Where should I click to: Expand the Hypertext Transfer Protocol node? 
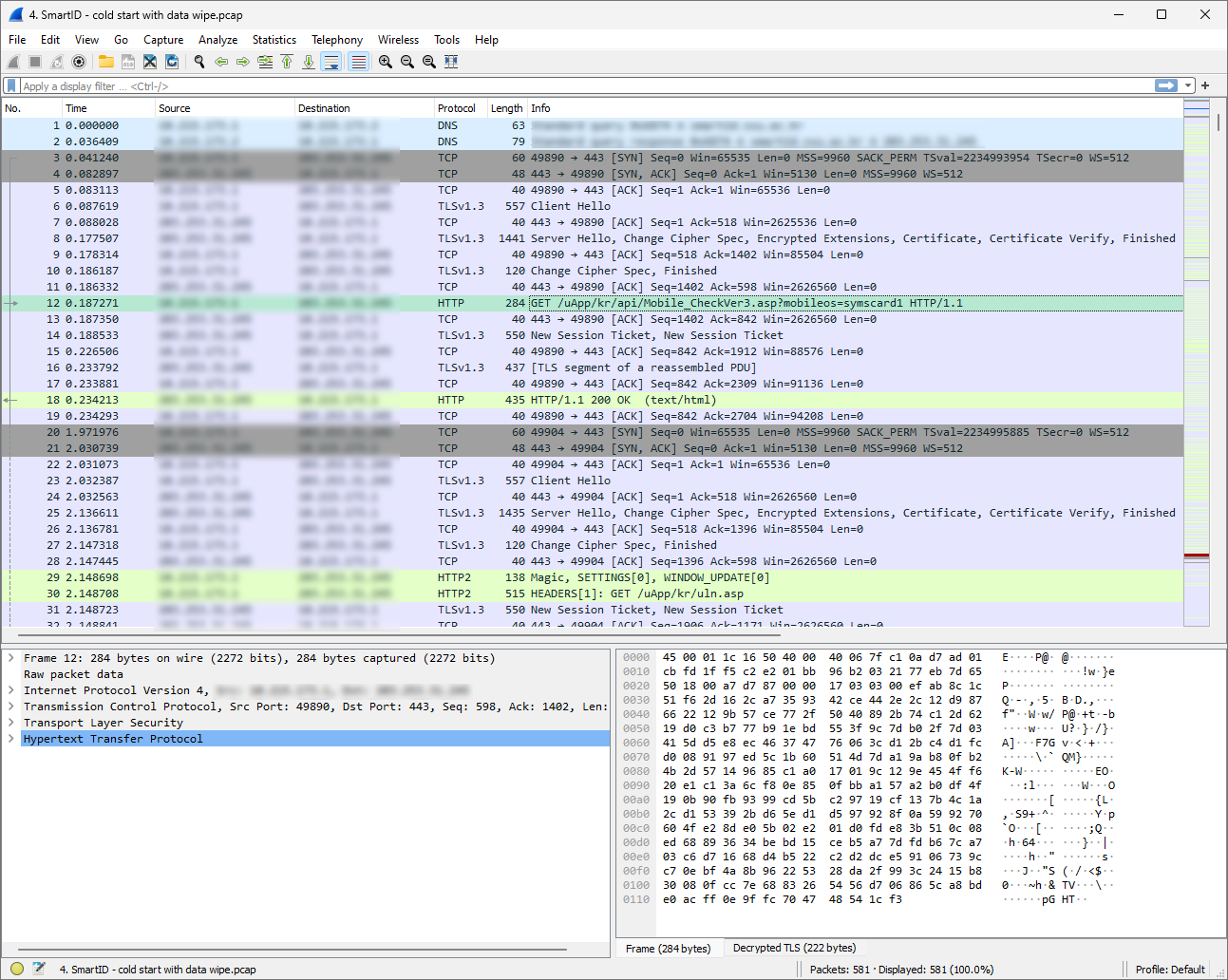coord(11,739)
